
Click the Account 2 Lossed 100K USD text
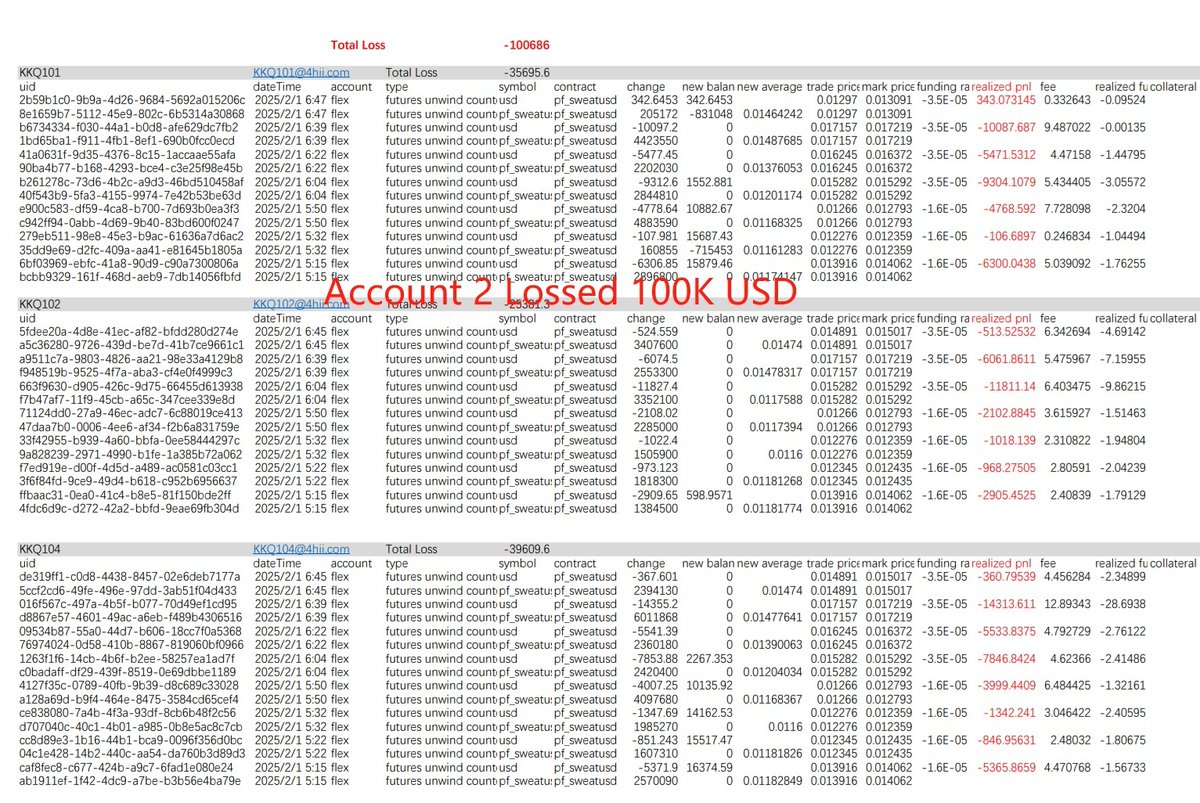click(562, 293)
